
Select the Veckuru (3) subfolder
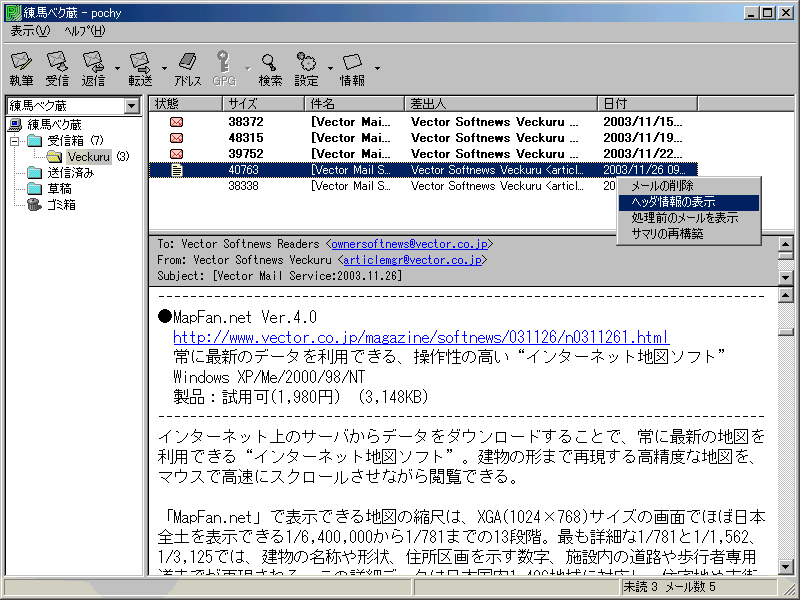click(98, 157)
